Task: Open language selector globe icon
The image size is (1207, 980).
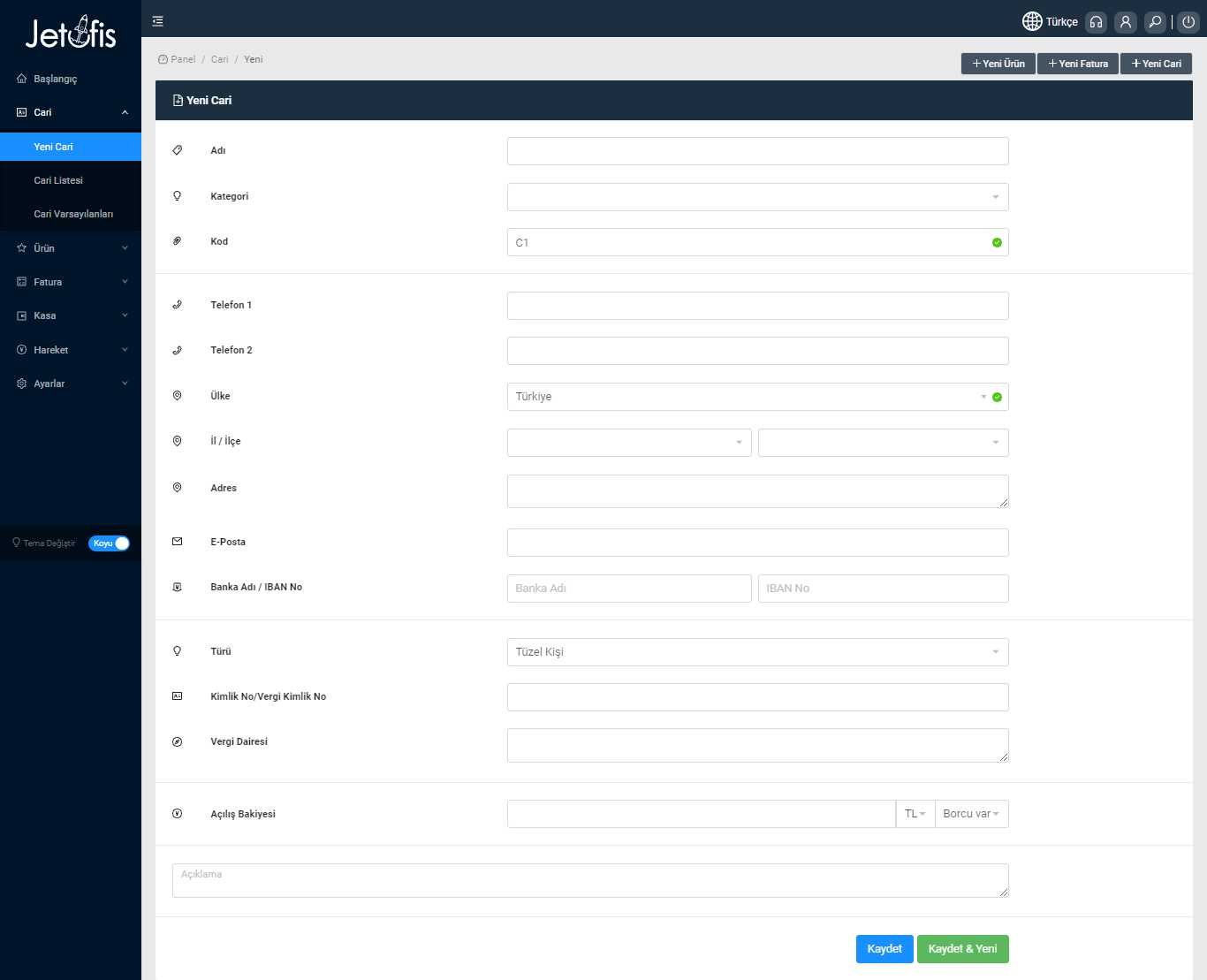Action: (x=1032, y=21)
